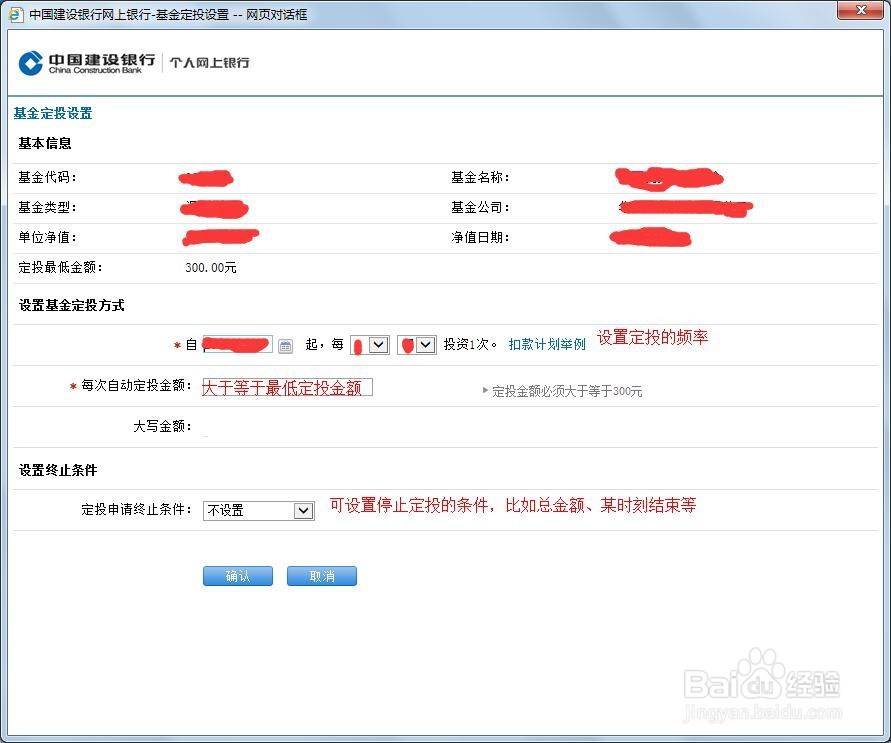This screenshot has height=743, width=891.
Task: Open the investment frequency second dropdown
Action: pos(417,344)
